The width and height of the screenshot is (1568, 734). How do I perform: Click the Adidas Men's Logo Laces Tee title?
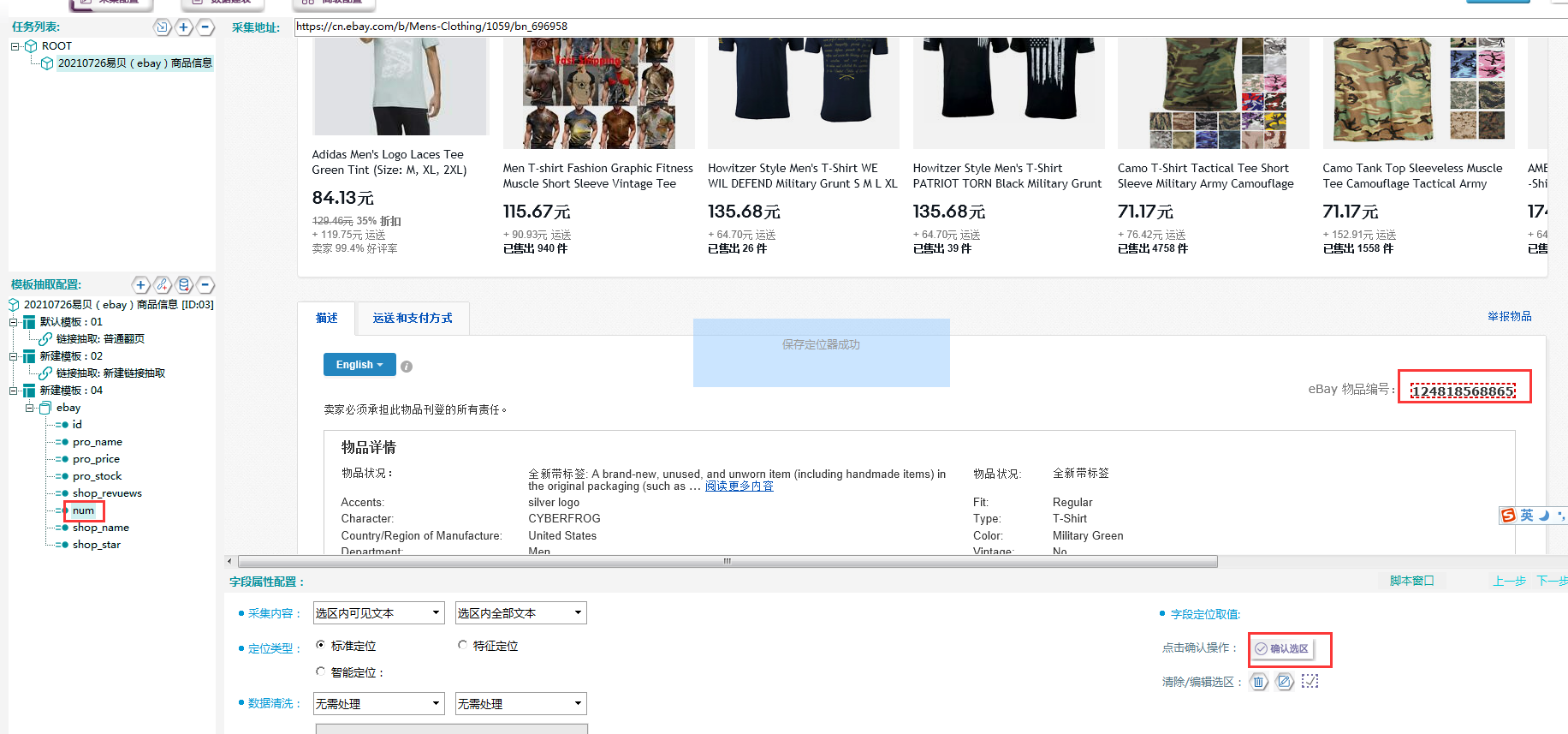coord(389,162)
